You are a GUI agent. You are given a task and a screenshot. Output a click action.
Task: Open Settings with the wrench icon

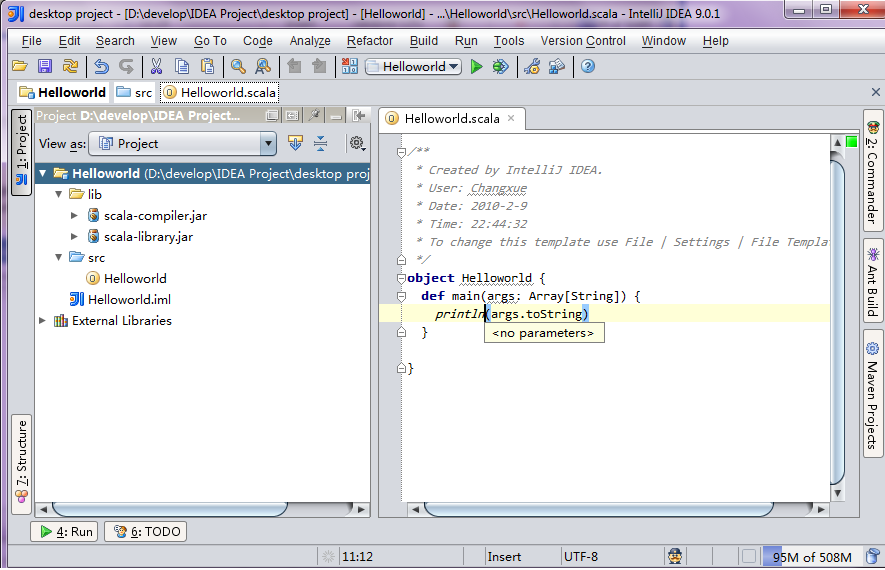(x=532, y=67)
